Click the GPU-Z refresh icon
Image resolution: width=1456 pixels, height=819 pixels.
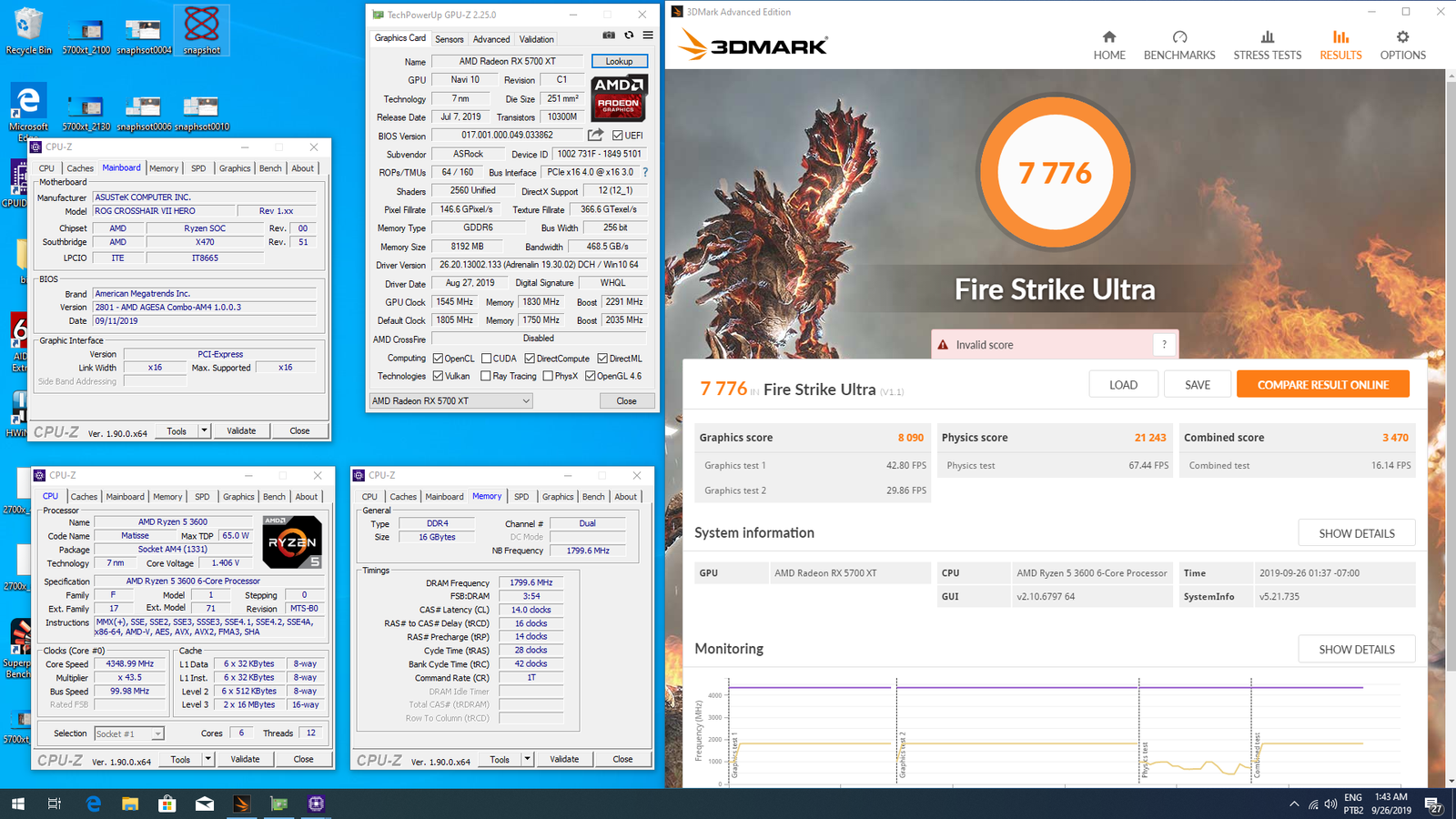click(629, 35)
